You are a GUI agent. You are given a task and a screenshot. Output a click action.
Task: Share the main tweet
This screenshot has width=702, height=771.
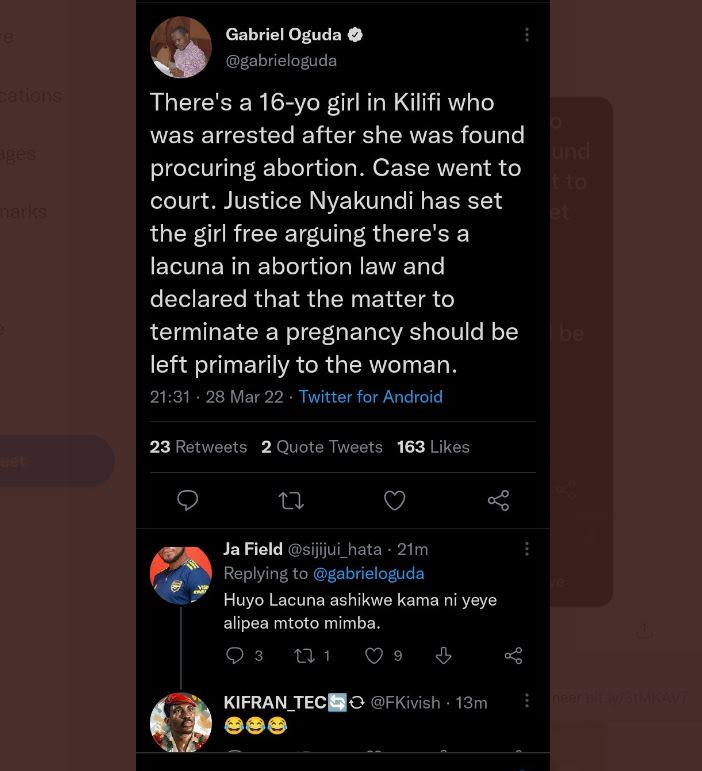point(498,500)
